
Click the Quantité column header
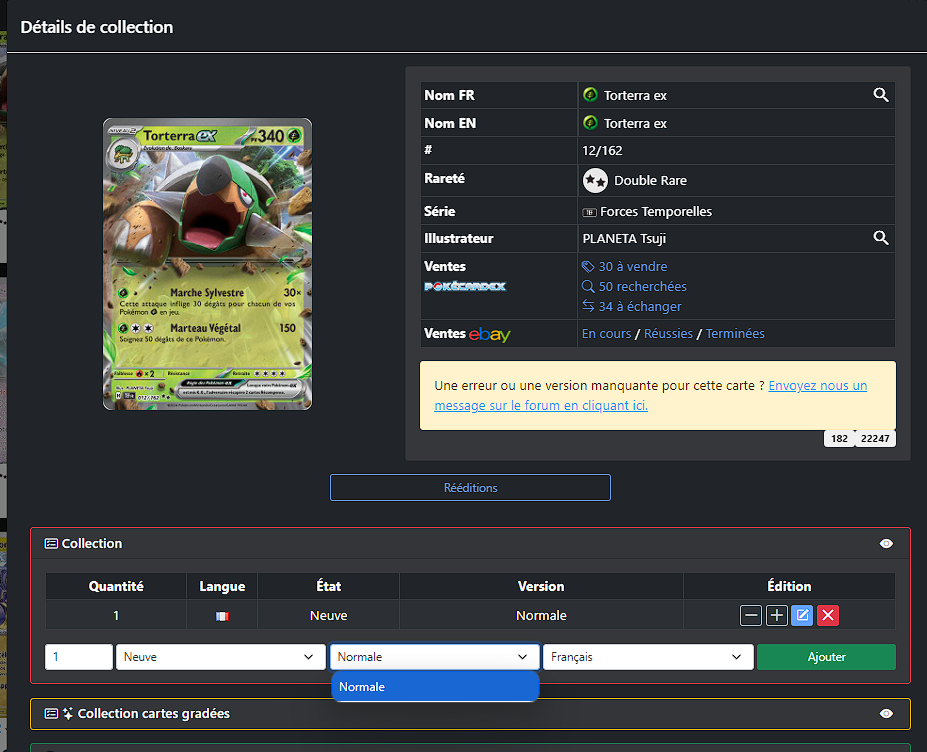[x=116, y=586]
